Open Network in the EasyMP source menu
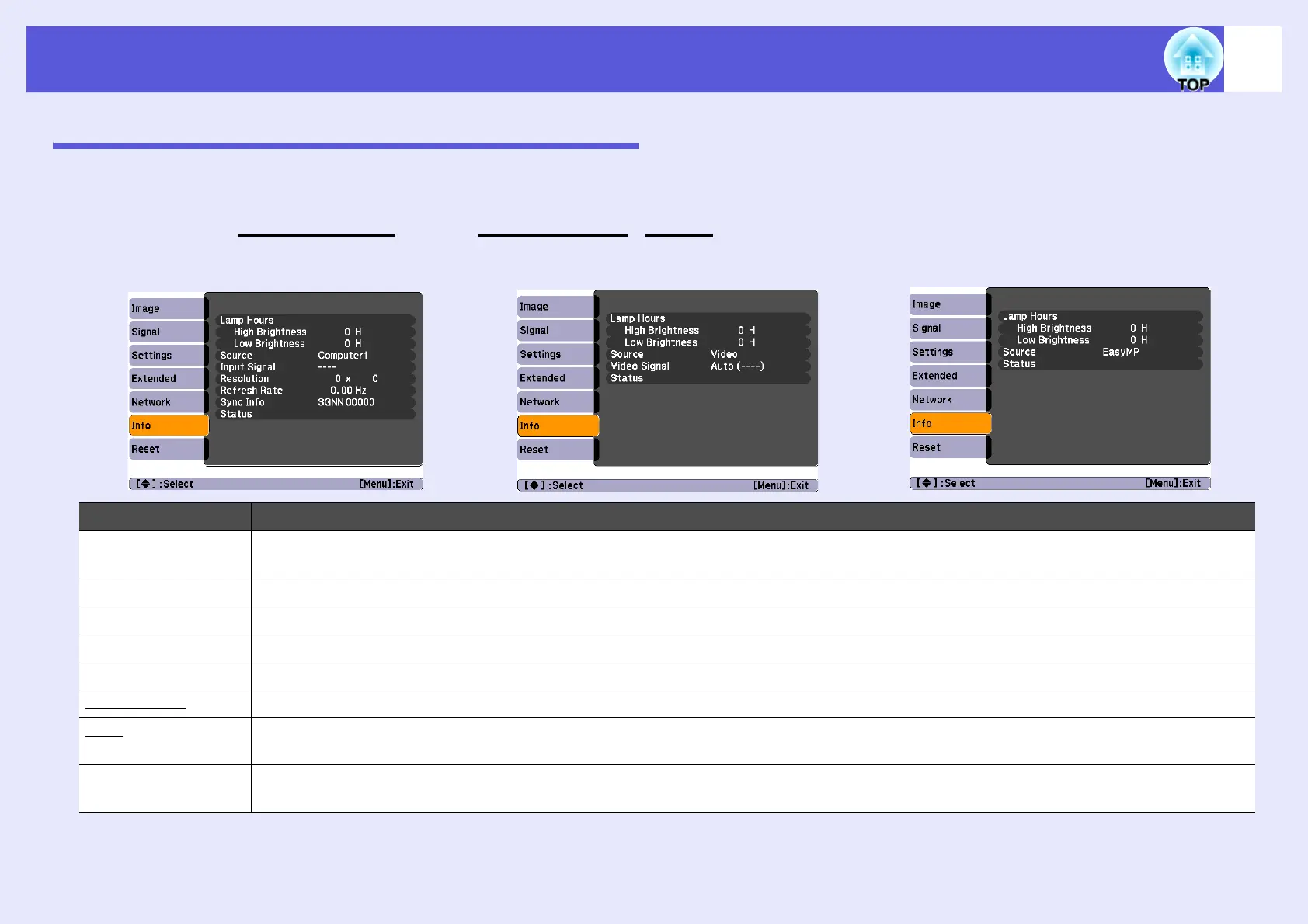Screen dimensions: 1308x924 [x=948, y=399]
